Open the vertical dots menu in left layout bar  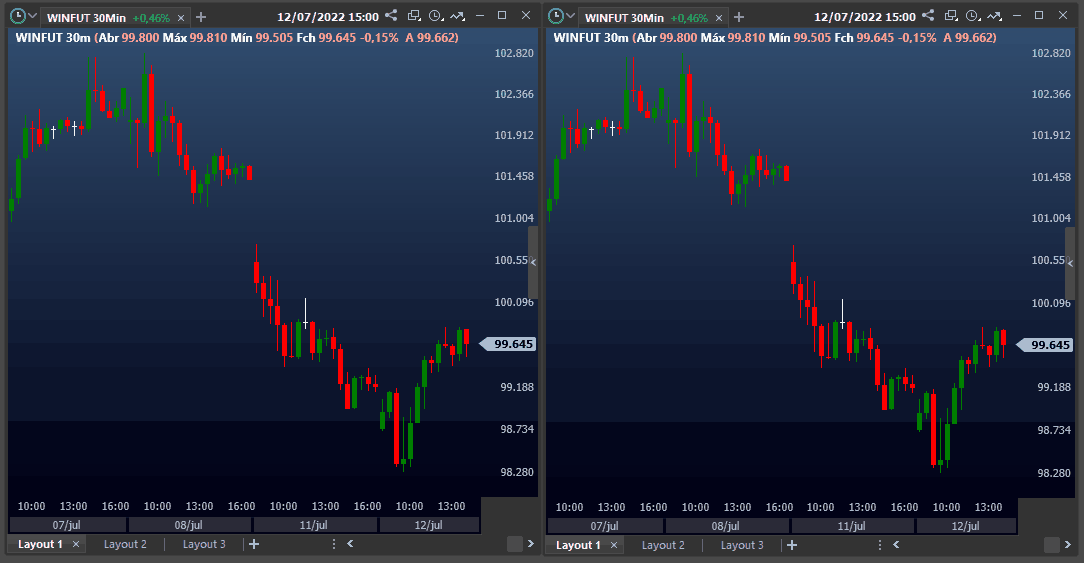pos(334,544)
